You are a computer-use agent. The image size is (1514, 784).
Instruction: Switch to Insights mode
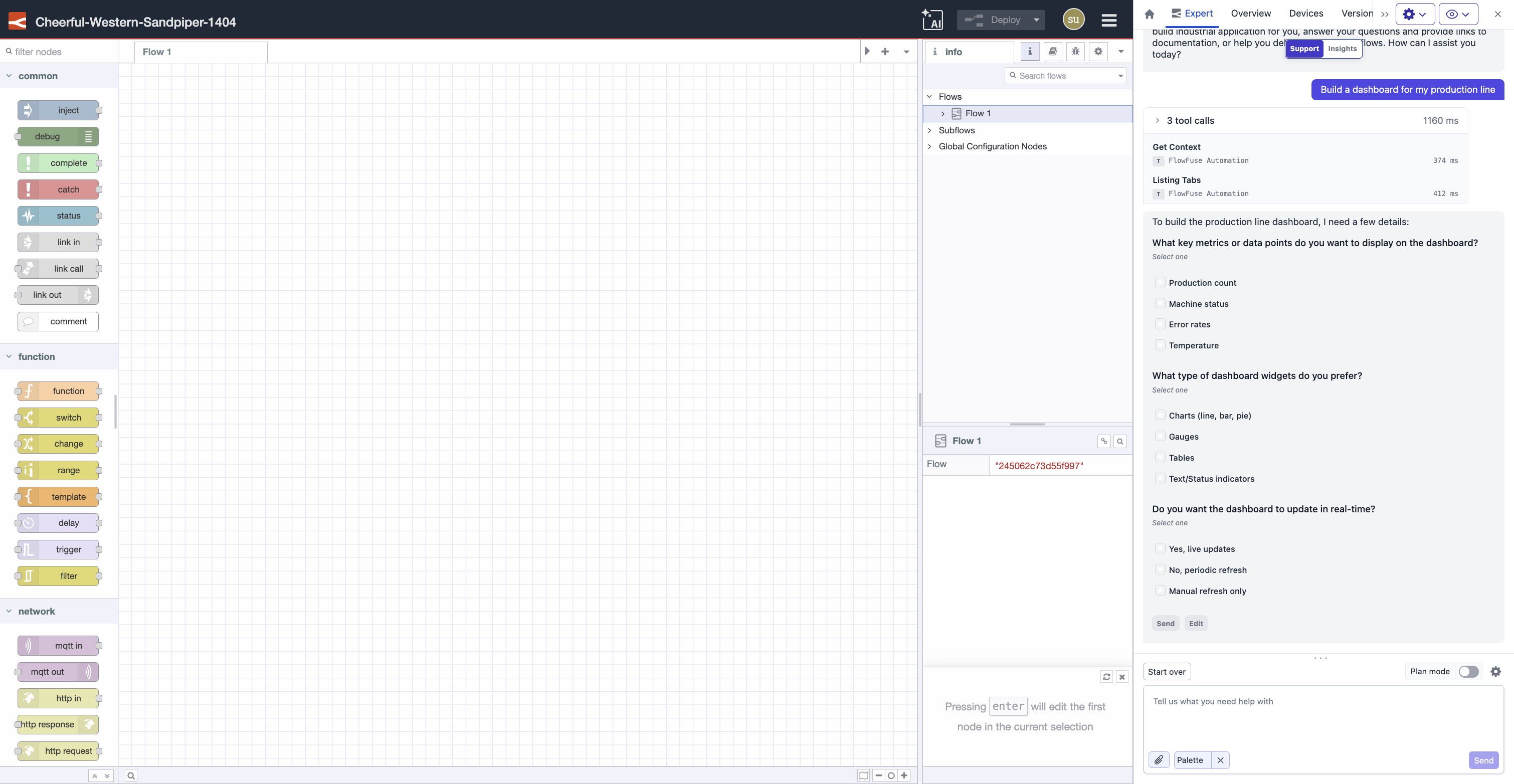coord(1343,49)
